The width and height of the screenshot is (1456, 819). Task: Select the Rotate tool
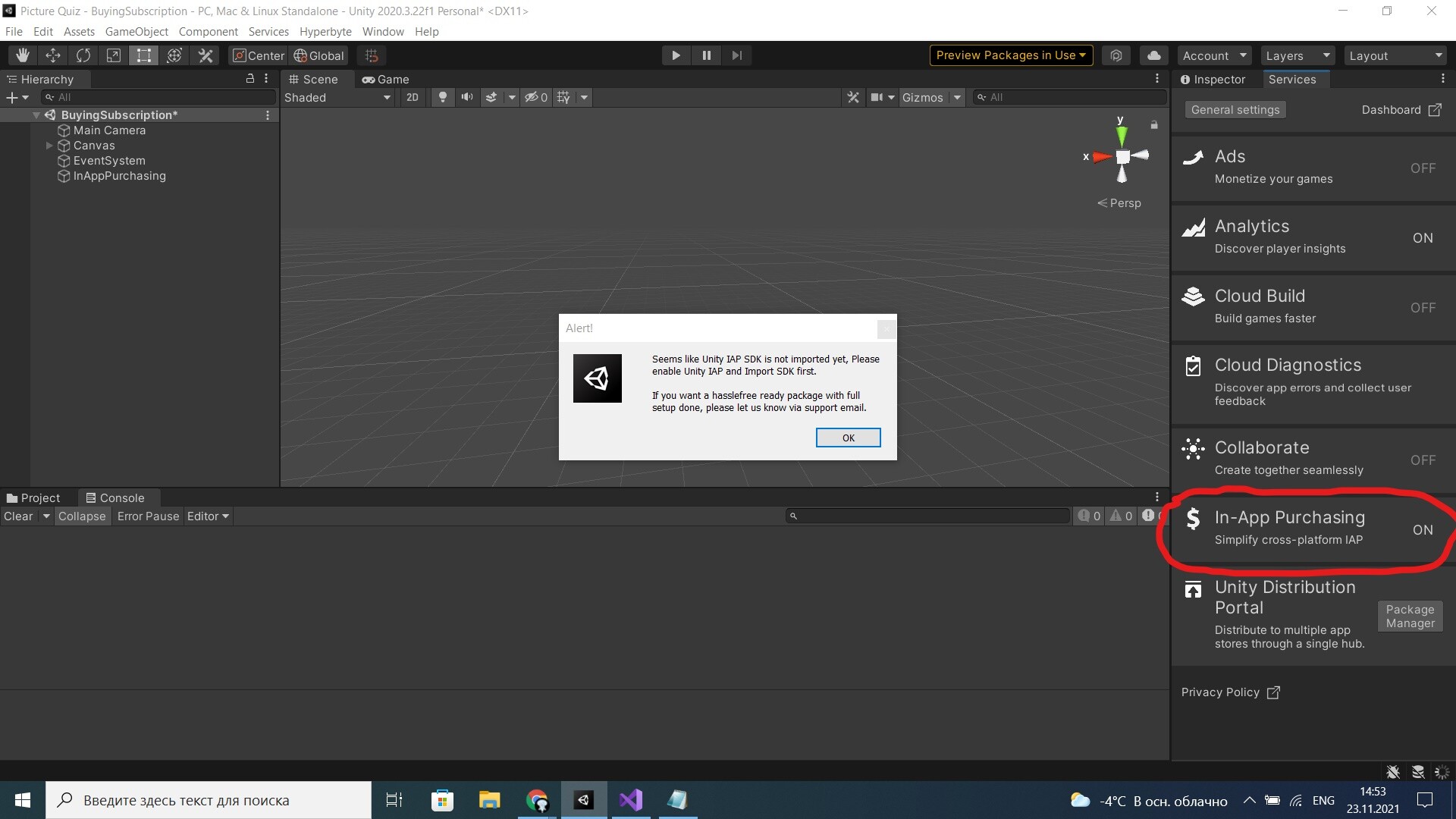point(83,55)
